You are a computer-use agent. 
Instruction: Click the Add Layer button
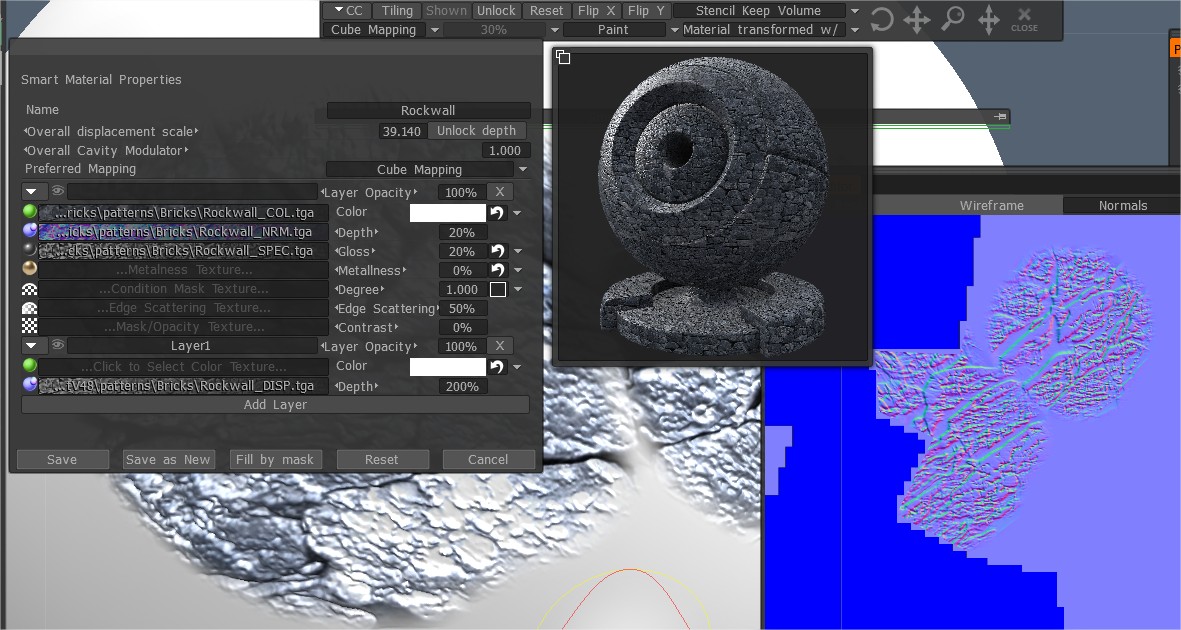275,404
